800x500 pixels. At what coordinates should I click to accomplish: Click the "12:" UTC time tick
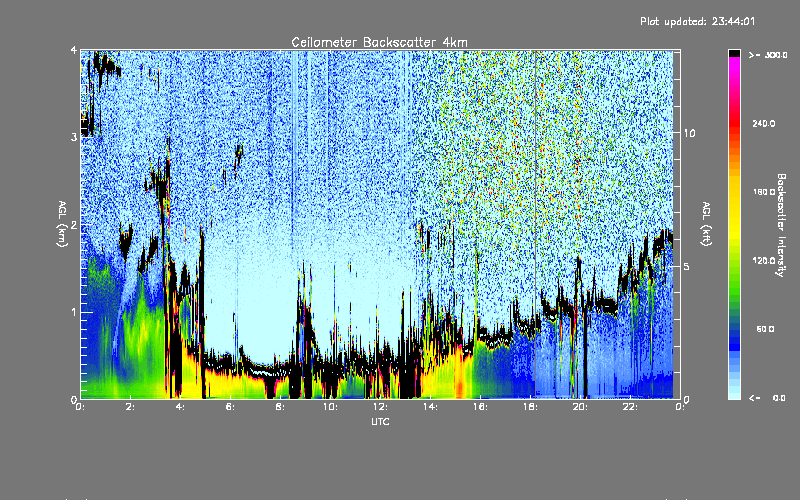pos(380,407)
